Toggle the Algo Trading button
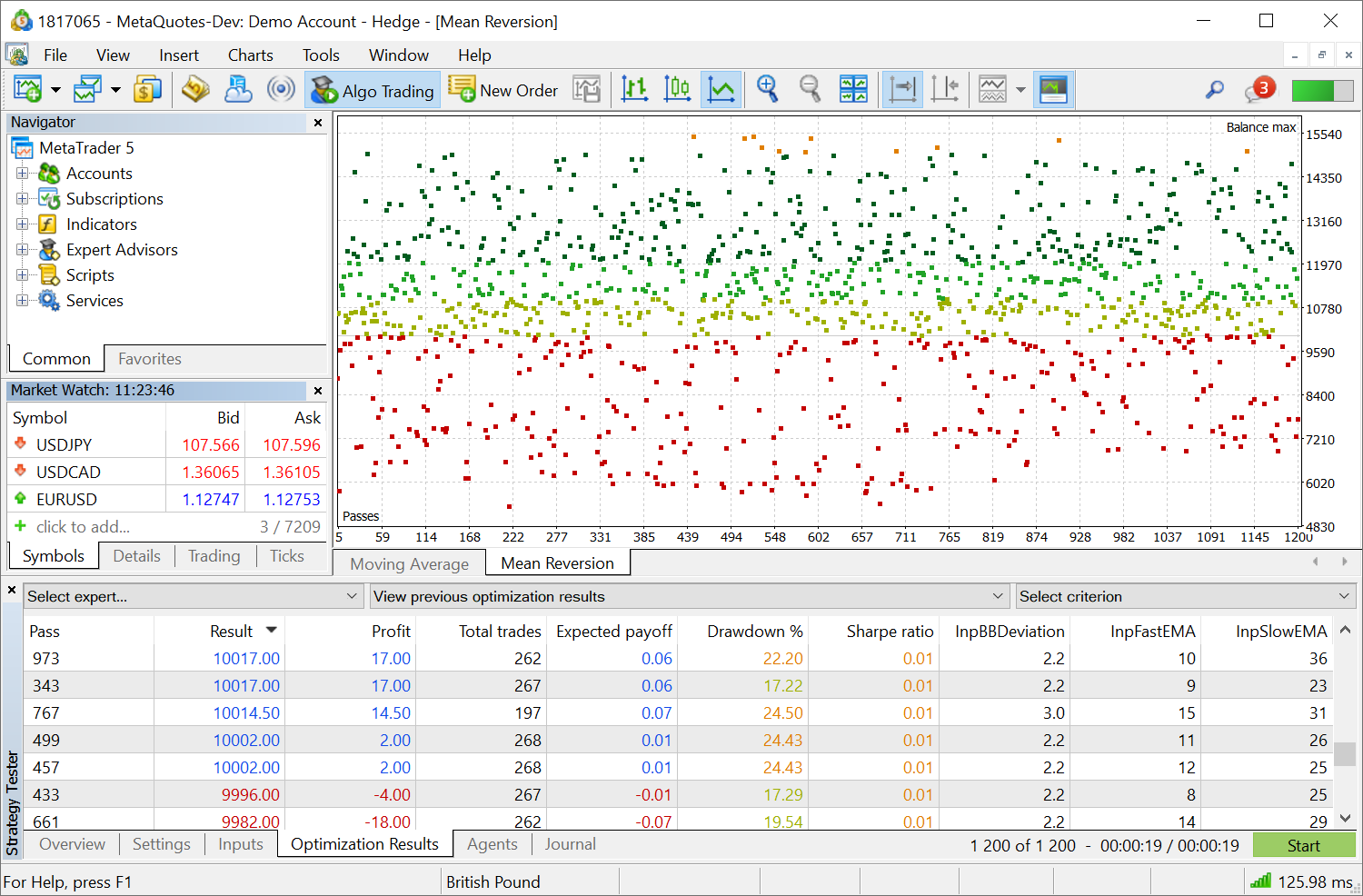Viewport: 1363px width, 896px height. tap(373, 90)
